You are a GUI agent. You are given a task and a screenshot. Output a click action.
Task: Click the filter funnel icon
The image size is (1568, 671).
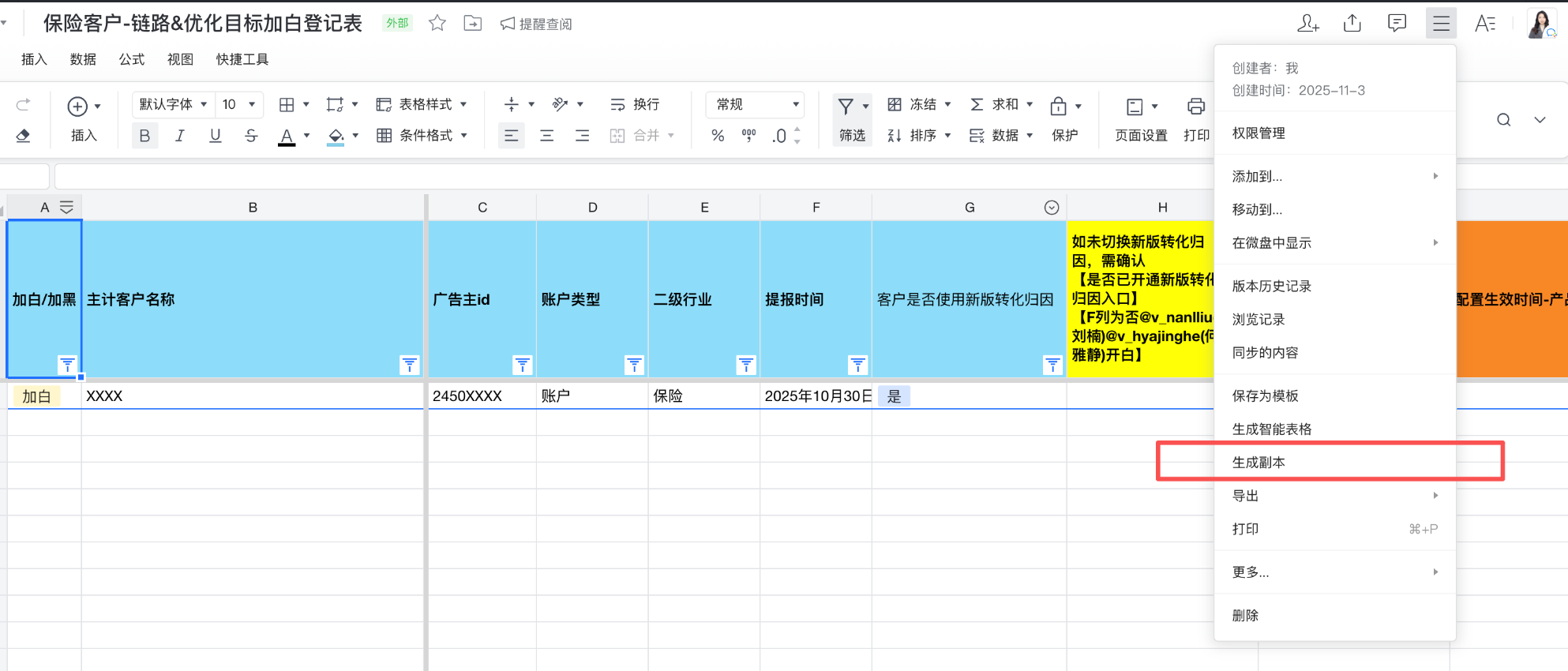pos(846,106)
